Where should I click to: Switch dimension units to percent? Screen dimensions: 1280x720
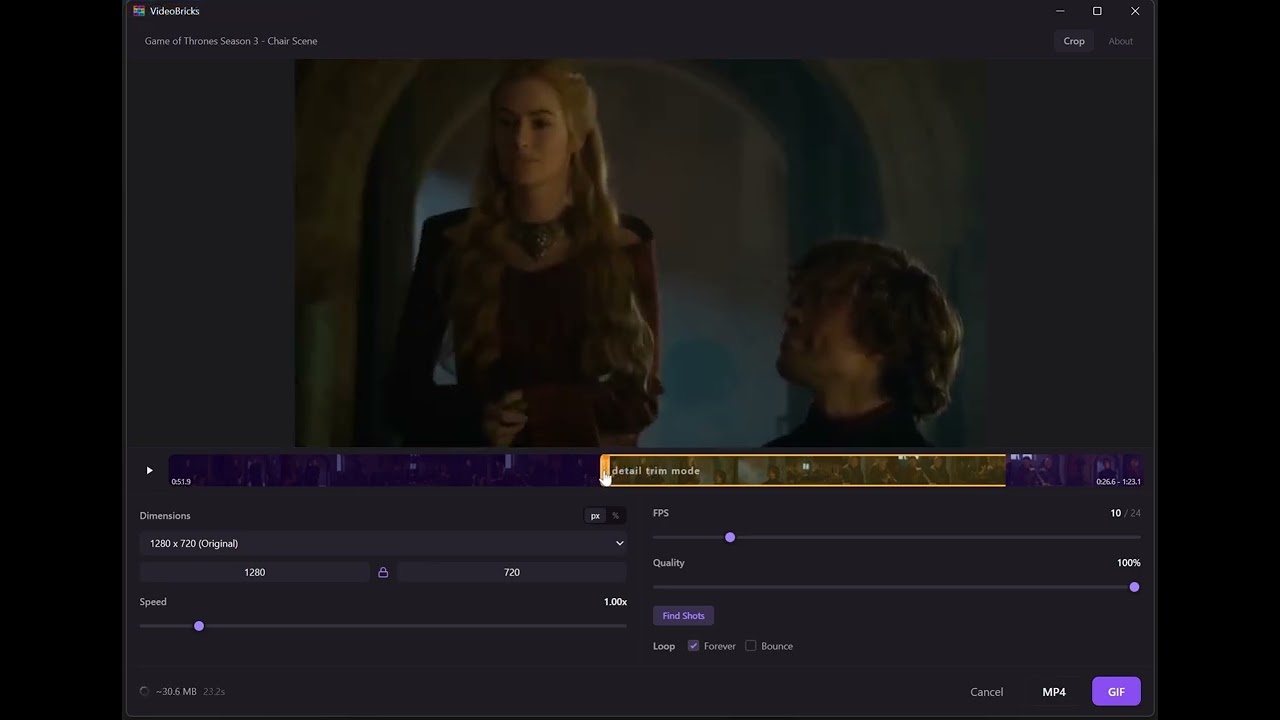tap(615, 516)
